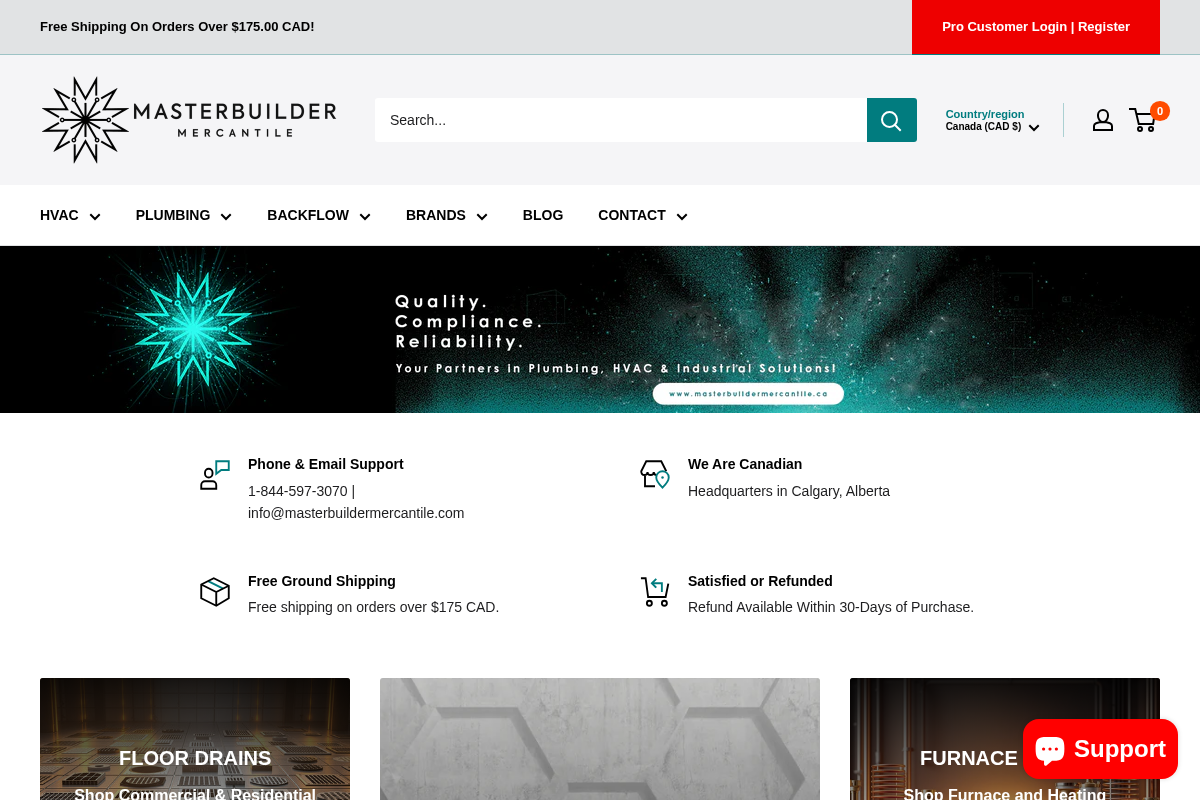Open the BLOG menu item

click(x=543, y=215)
